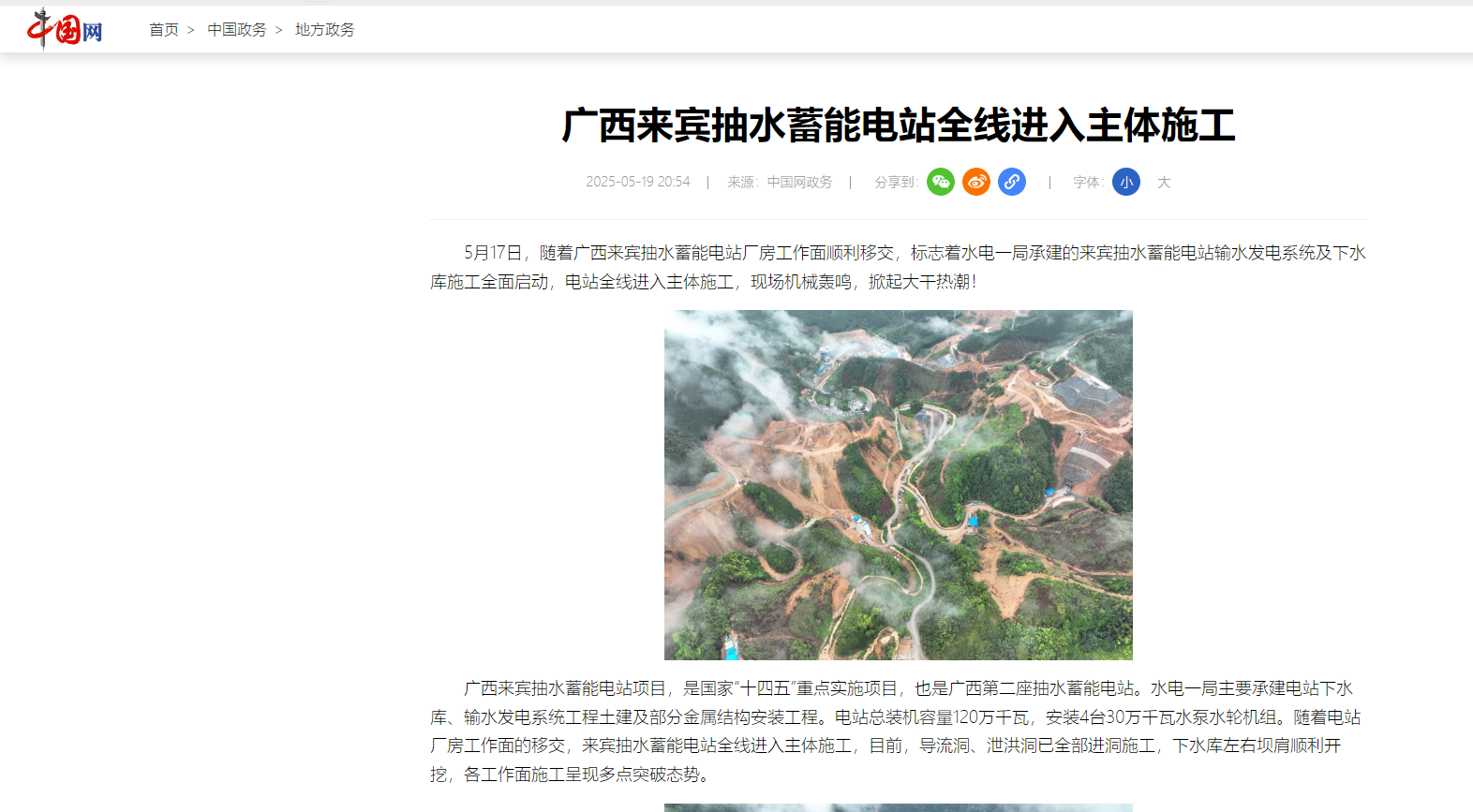Open 地方政务 breadcrumb link
Viewport: 1473px width, 812px height.
(325, 30)
